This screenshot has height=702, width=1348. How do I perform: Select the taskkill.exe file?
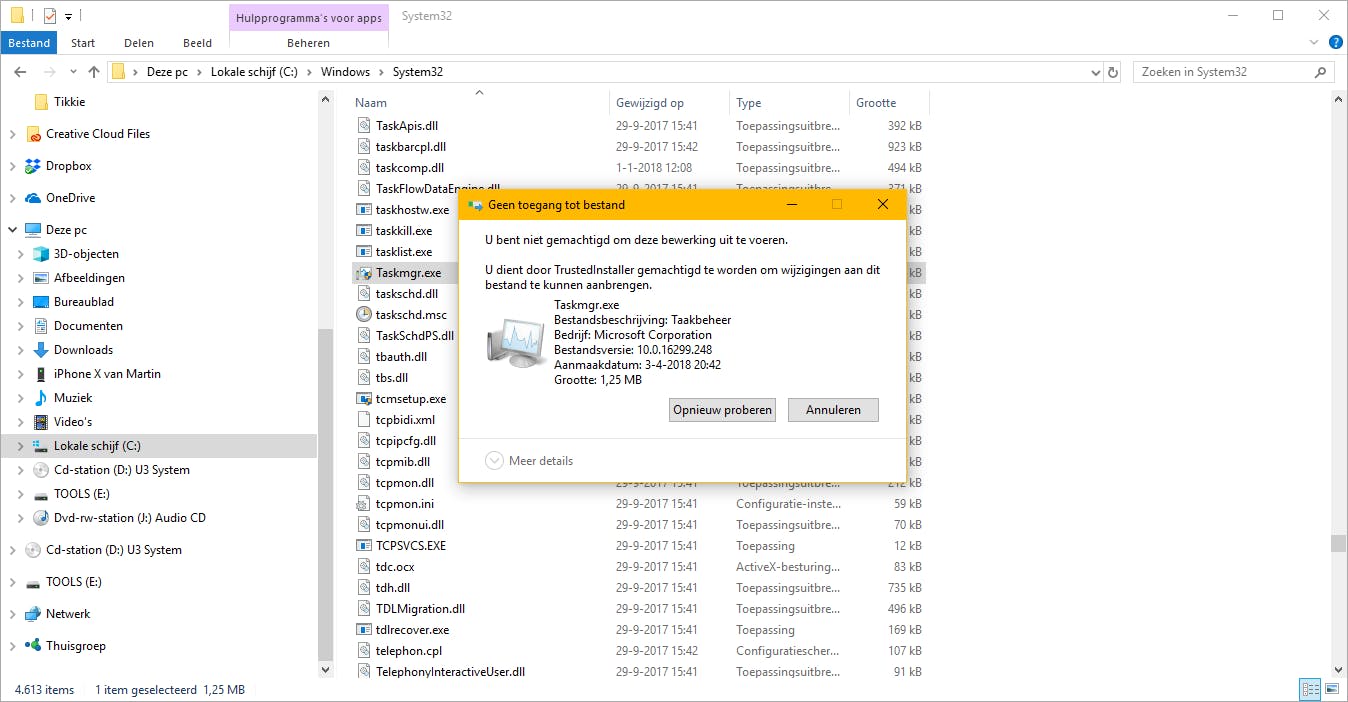point(404,231)
